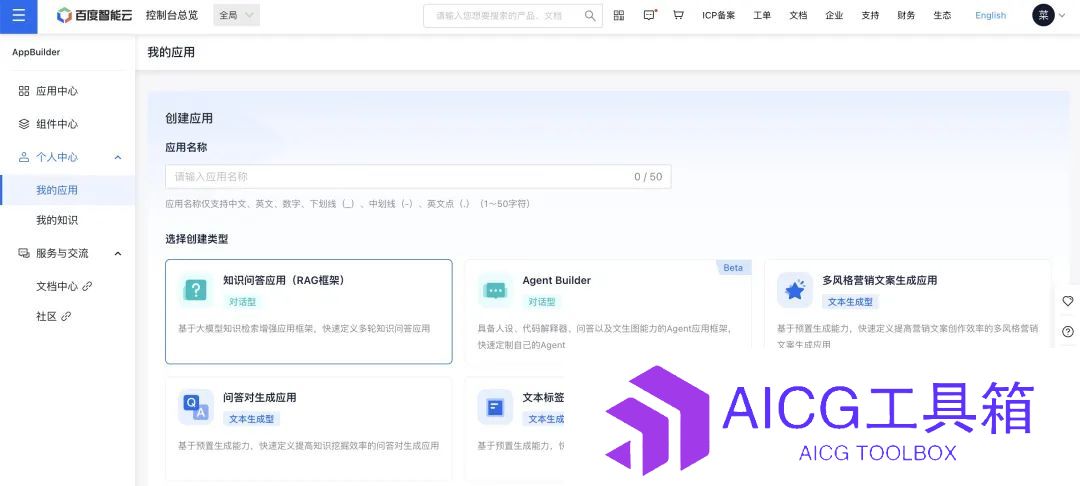Viewport: 1080px width, 486px height.
Task: Click the 个人中心 person icon
Action: point(23,157)
